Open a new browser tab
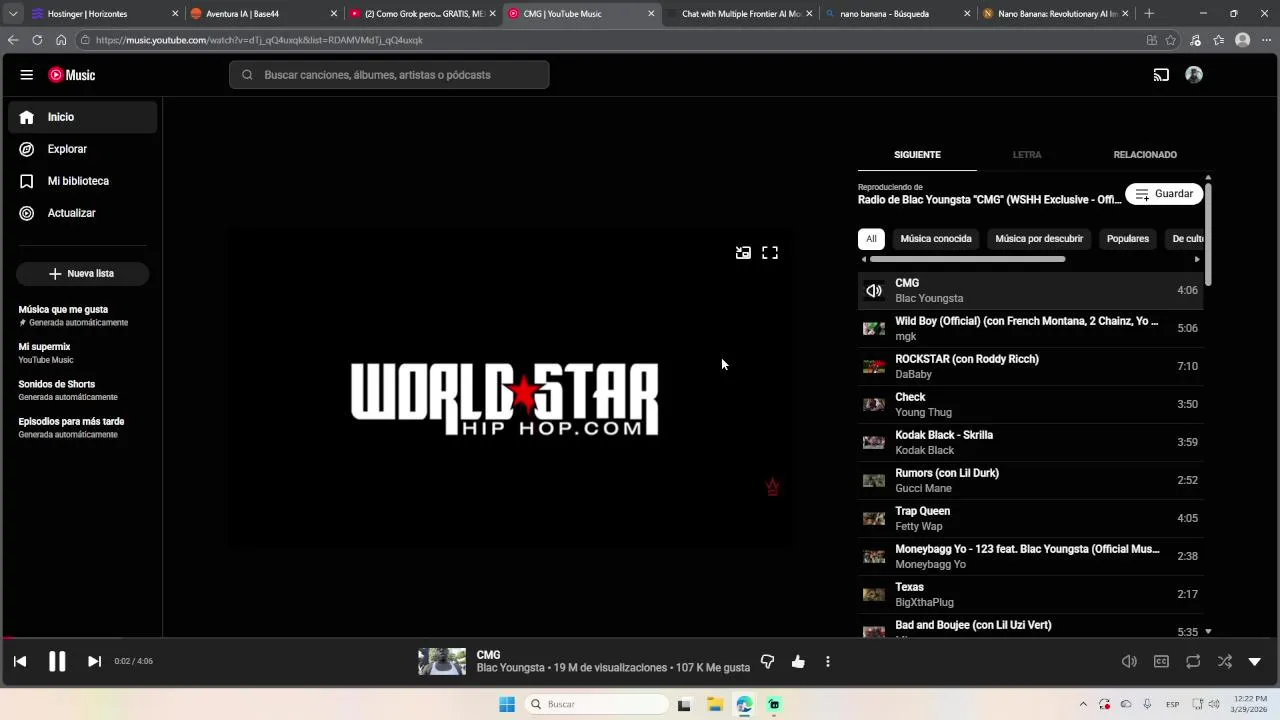 (1149, 14)
